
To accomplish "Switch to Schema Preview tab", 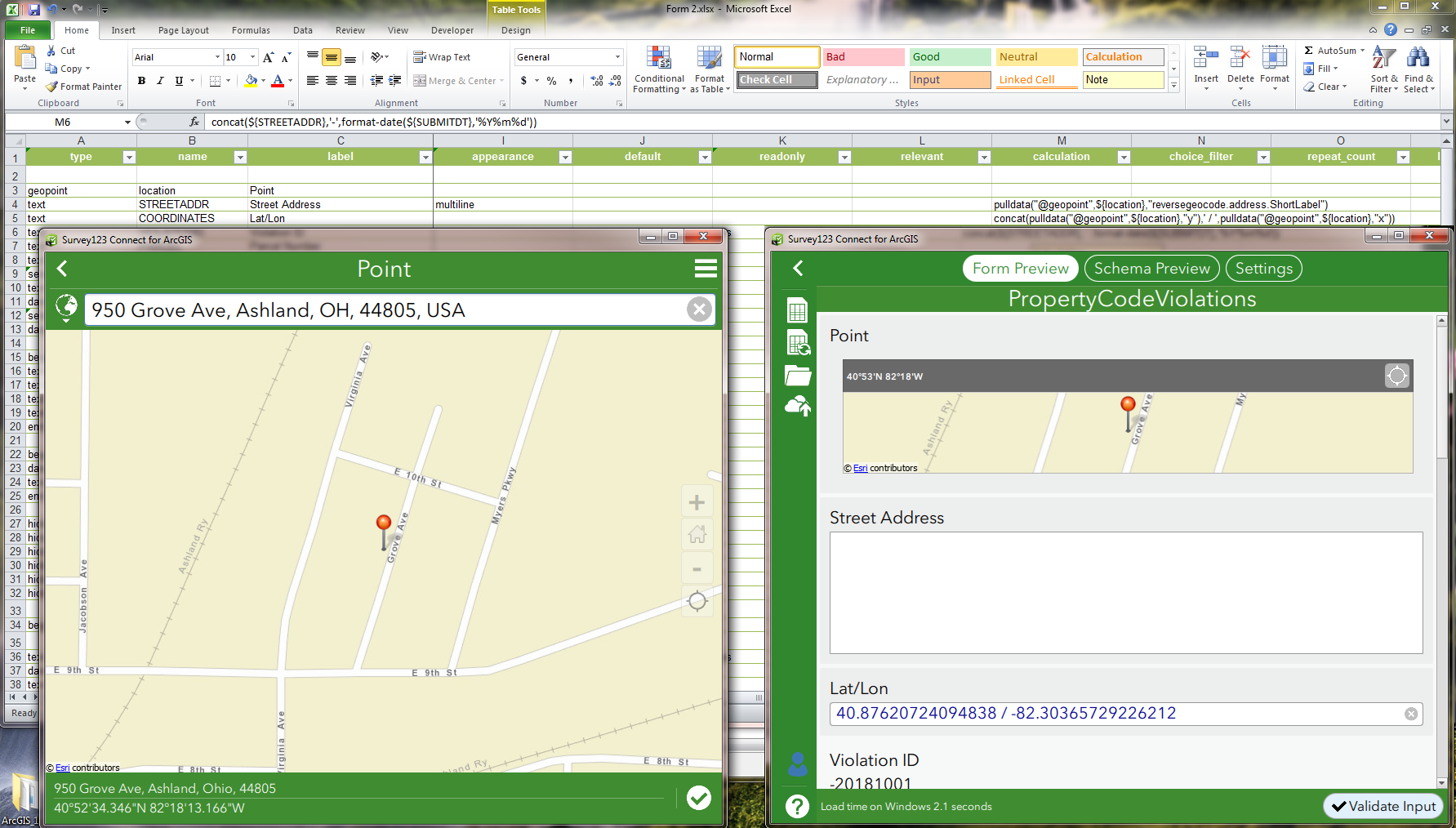I will point(1152,269).
